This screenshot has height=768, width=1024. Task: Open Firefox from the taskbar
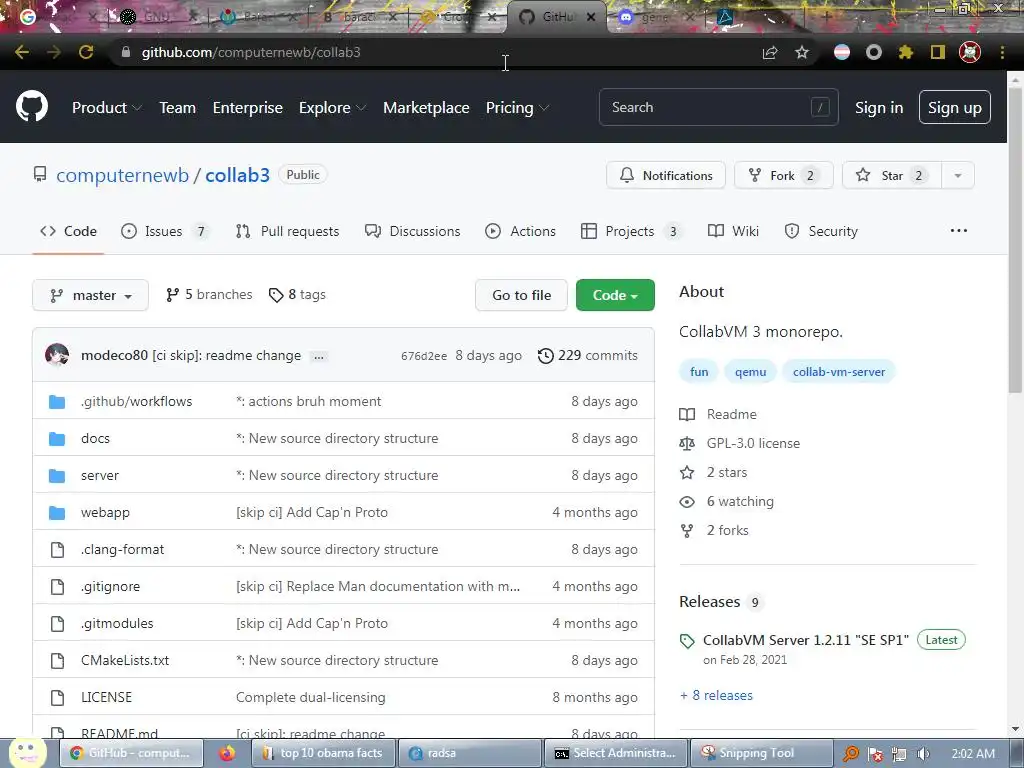tap(227, 753)
